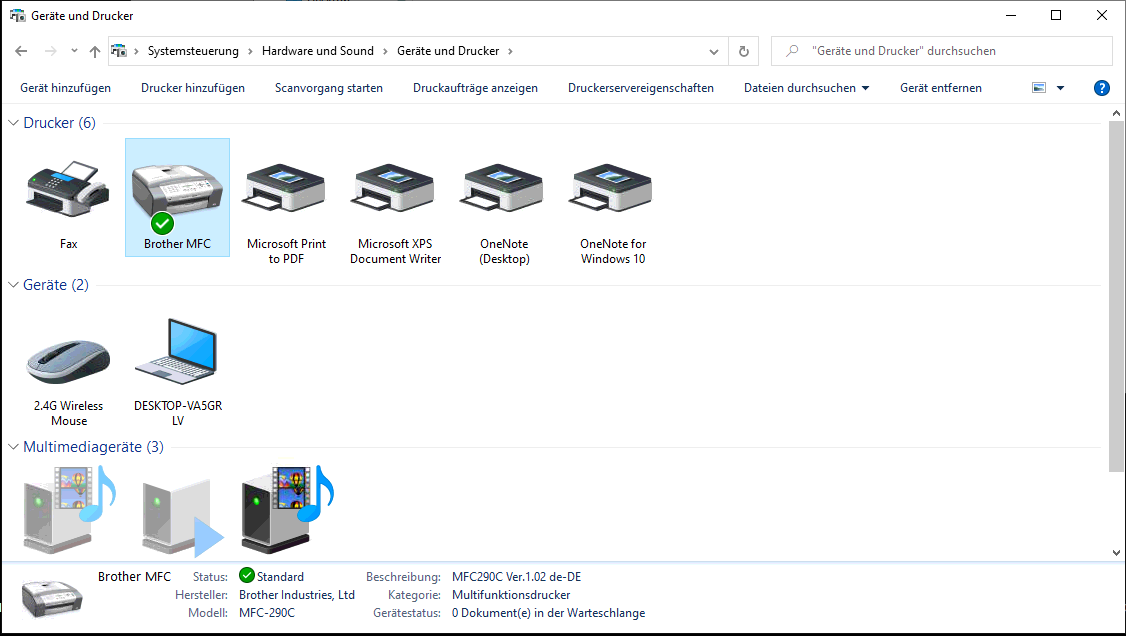This screenshot has height=636, width=1126.
Task: Click the scrollbar down arrow
Action: point(1115,553)
